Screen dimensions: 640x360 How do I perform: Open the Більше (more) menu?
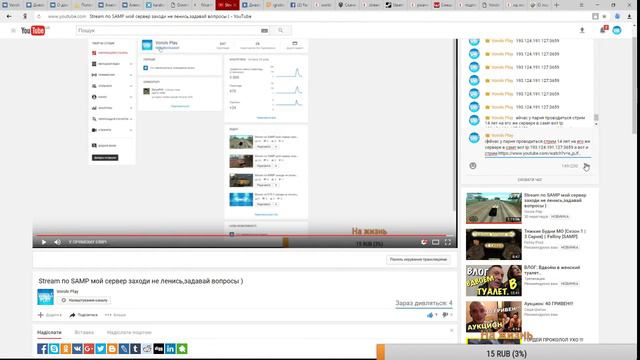pos(115,315)
